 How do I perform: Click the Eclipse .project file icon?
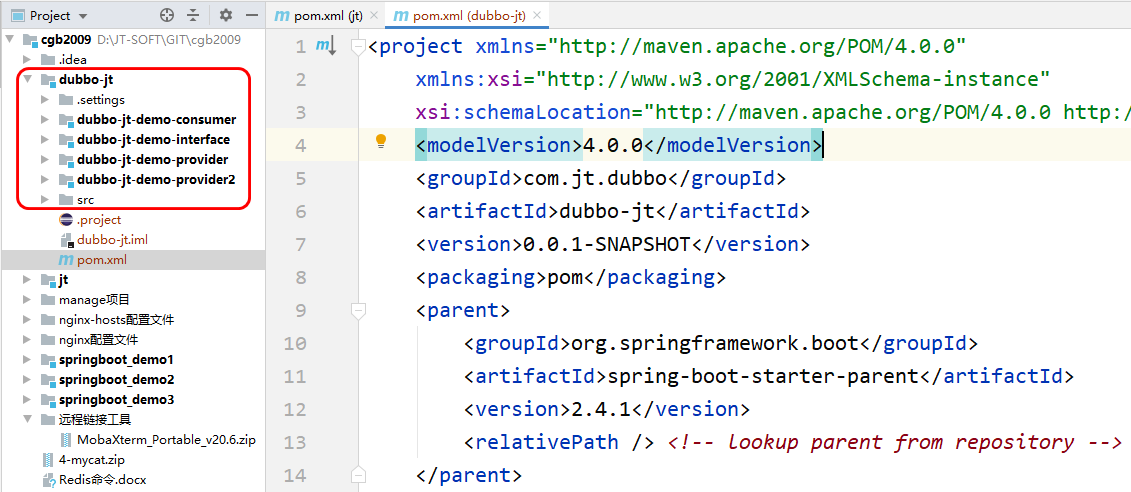(66, 220)
